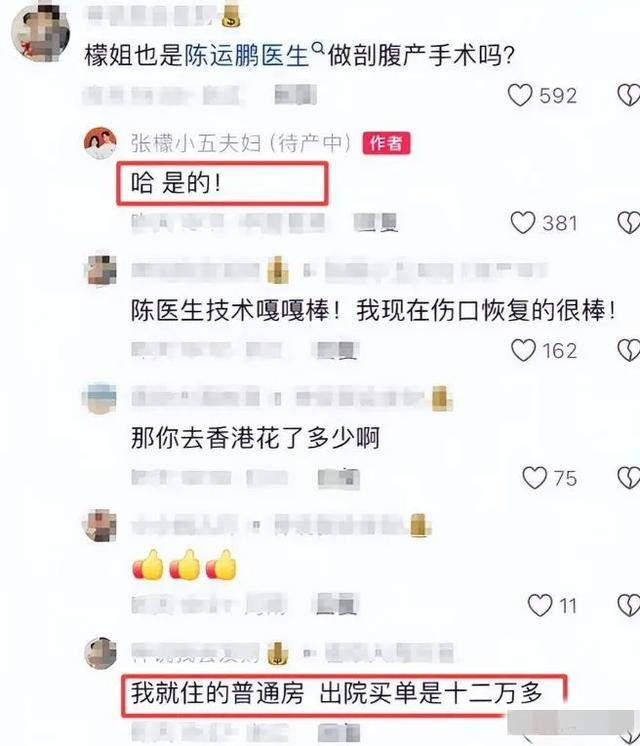Open top commenter's pixelated avatar

(40, 32)
